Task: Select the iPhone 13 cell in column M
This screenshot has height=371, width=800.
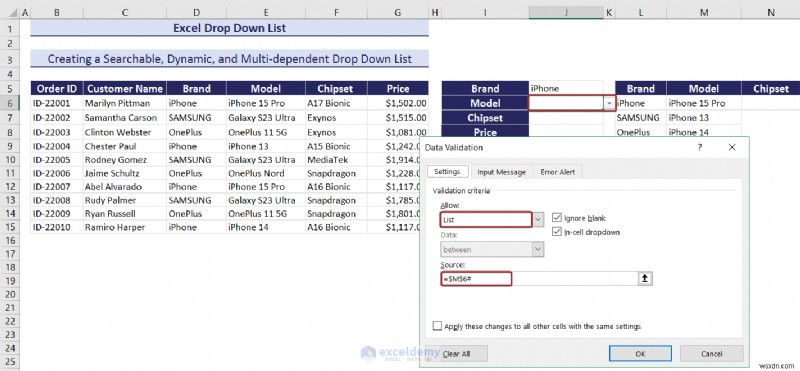Action: point(704,117)
